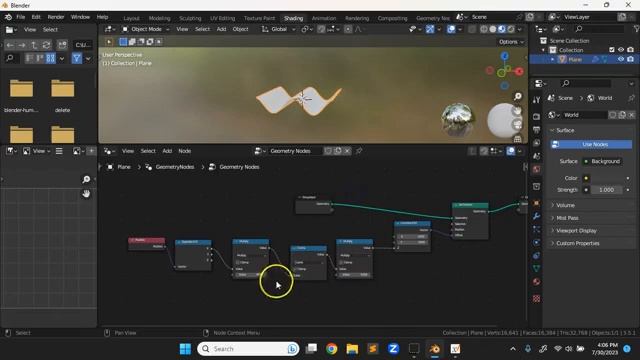Click the Use Nodes button
640x360 pixels.
tap(591, 144)
